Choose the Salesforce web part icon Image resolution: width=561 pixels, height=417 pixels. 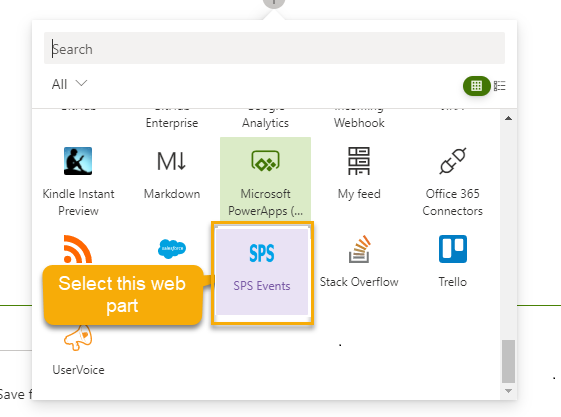(x=172, y=249)
